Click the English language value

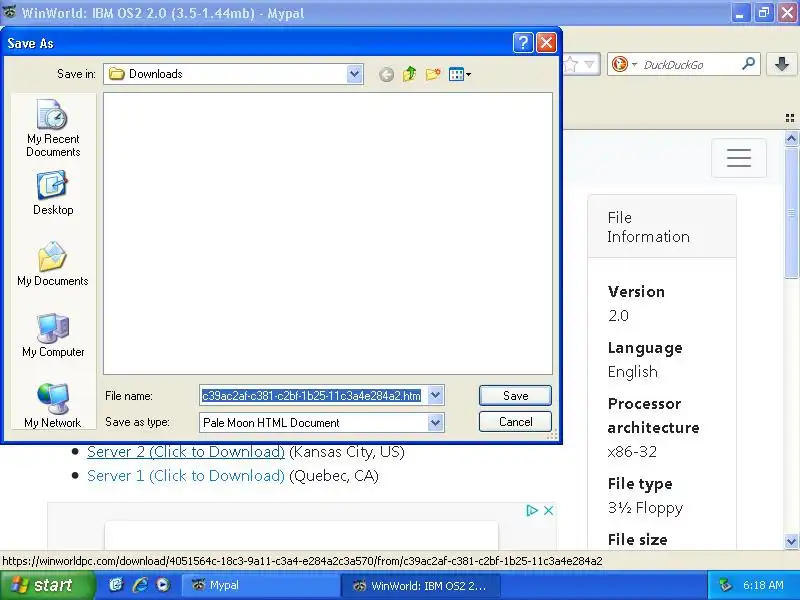(x=633, y=372)
